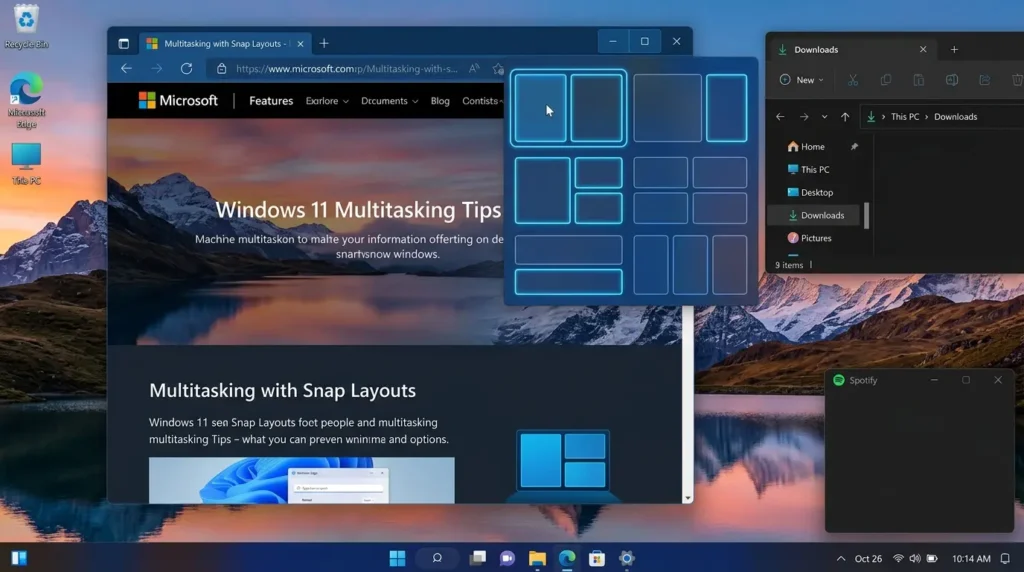Screen dimensions: 1024x572
Task: Click the Share icon in File Explorer
Action: pyautogui.click(x=985, y=80)
